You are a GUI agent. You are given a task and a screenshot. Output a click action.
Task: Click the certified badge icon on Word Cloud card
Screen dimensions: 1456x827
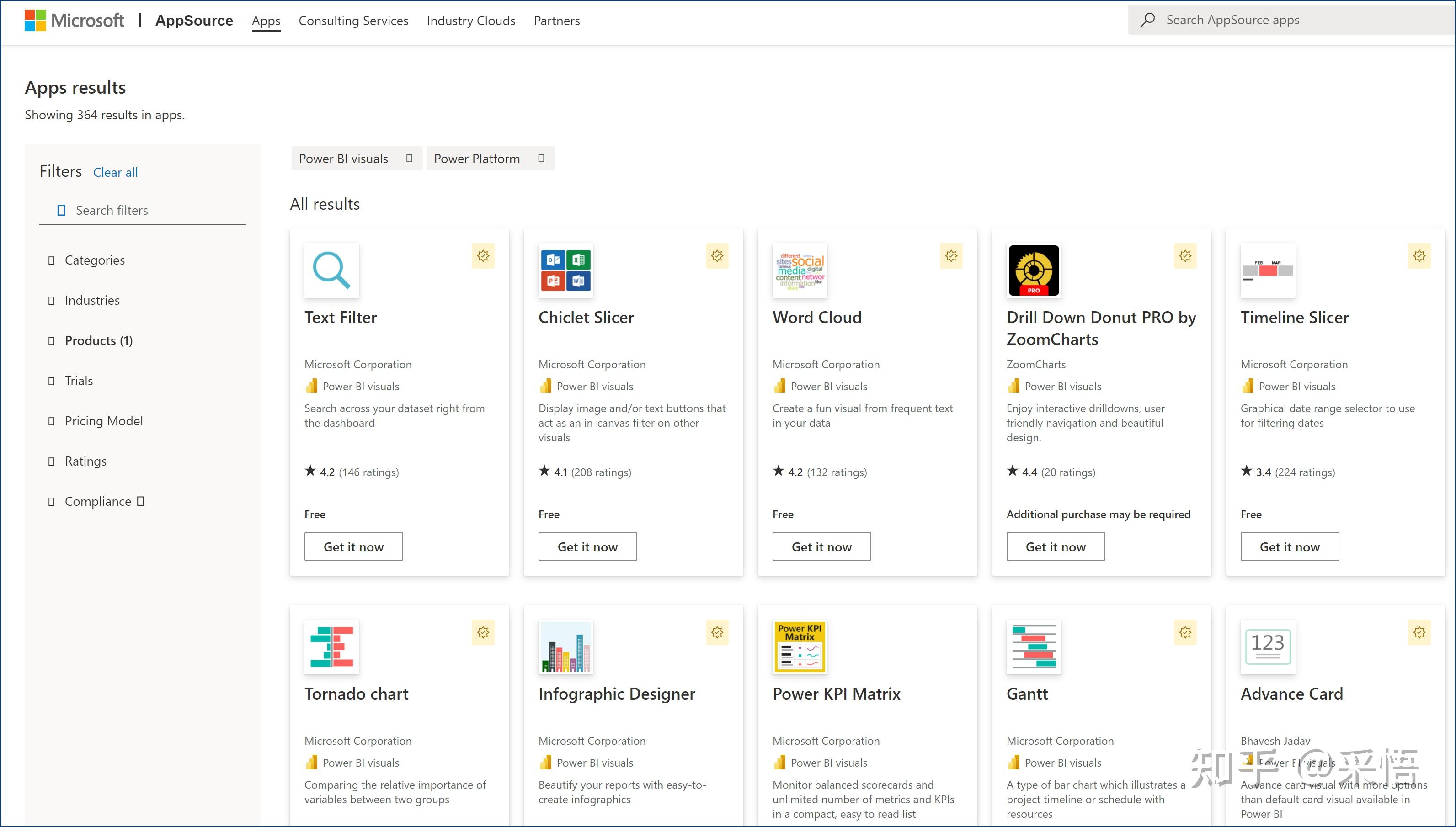pos(951,256)
